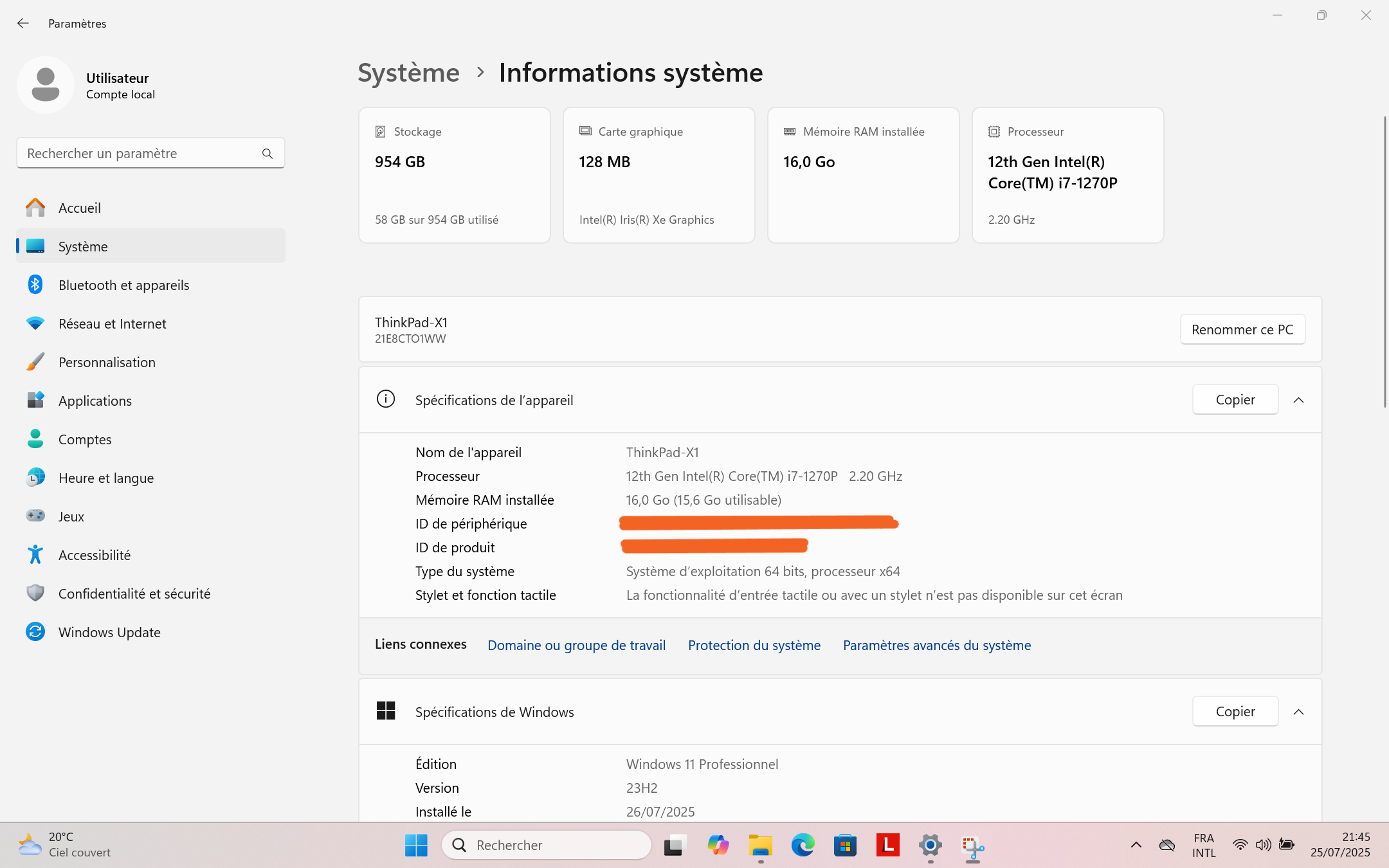1389x868 pixels.
Task: Go to the Personnalisation category
Action: [107, 362]
